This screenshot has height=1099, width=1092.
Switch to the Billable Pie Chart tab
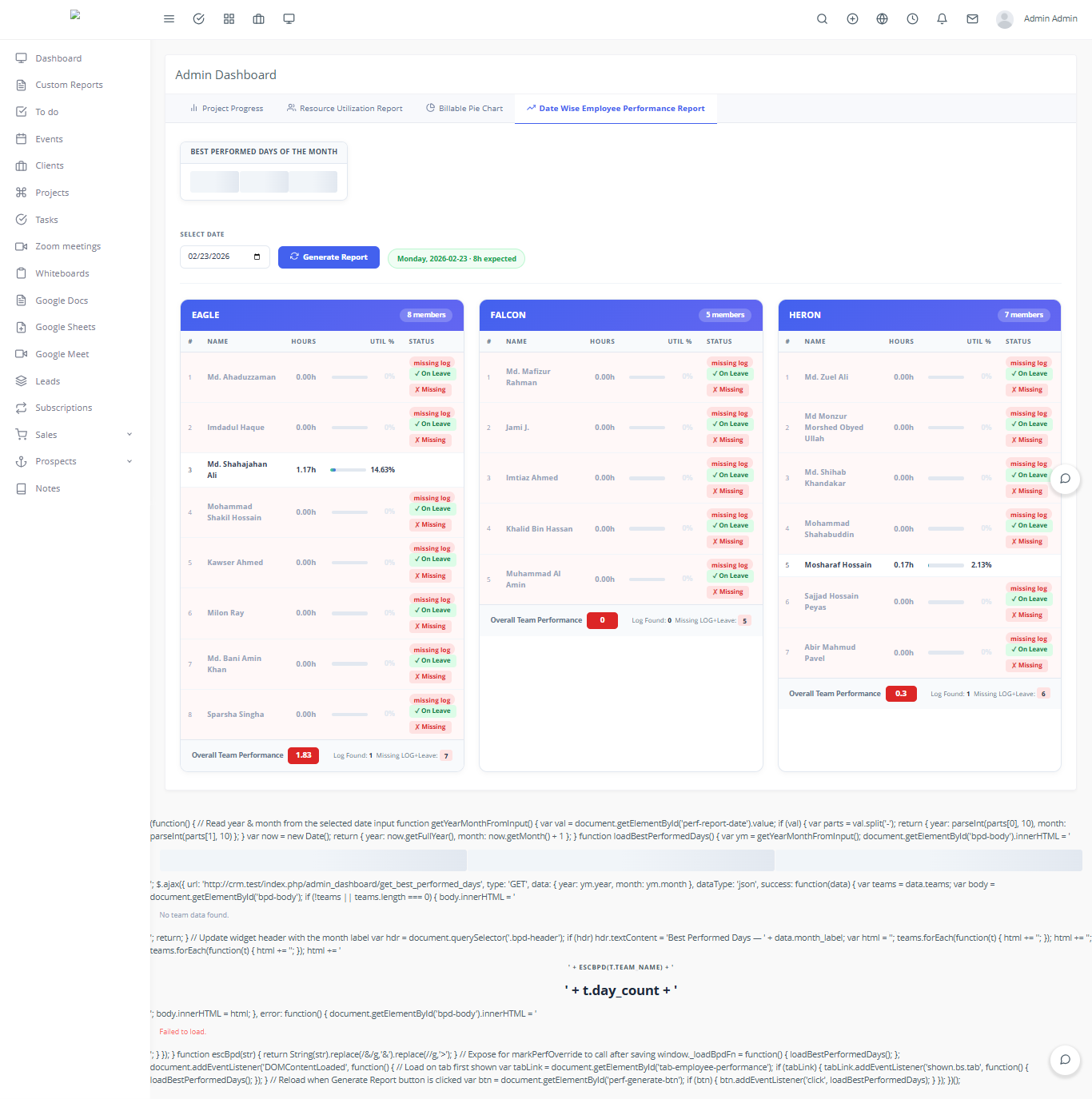(464, 109)
